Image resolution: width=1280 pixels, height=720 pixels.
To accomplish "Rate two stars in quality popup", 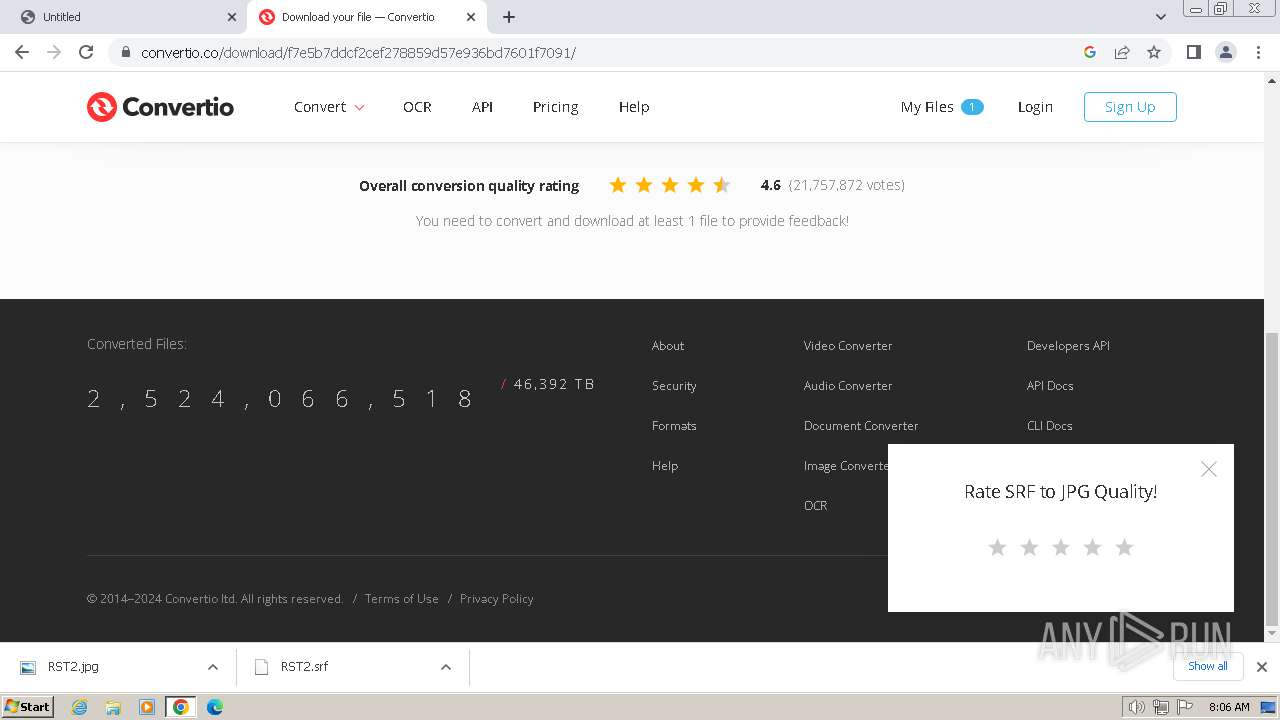I will tap(1029, 547).
